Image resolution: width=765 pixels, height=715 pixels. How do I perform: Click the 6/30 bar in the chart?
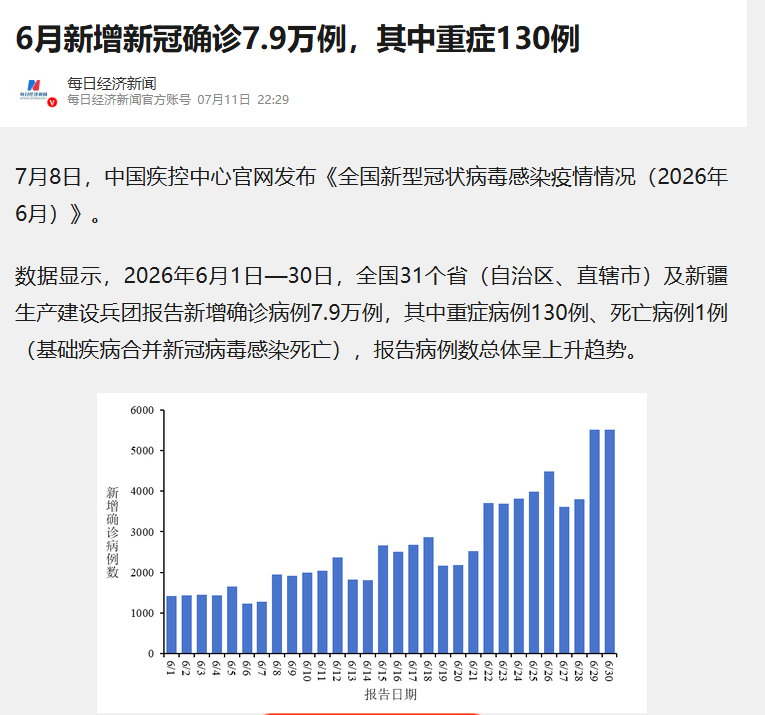609,541
